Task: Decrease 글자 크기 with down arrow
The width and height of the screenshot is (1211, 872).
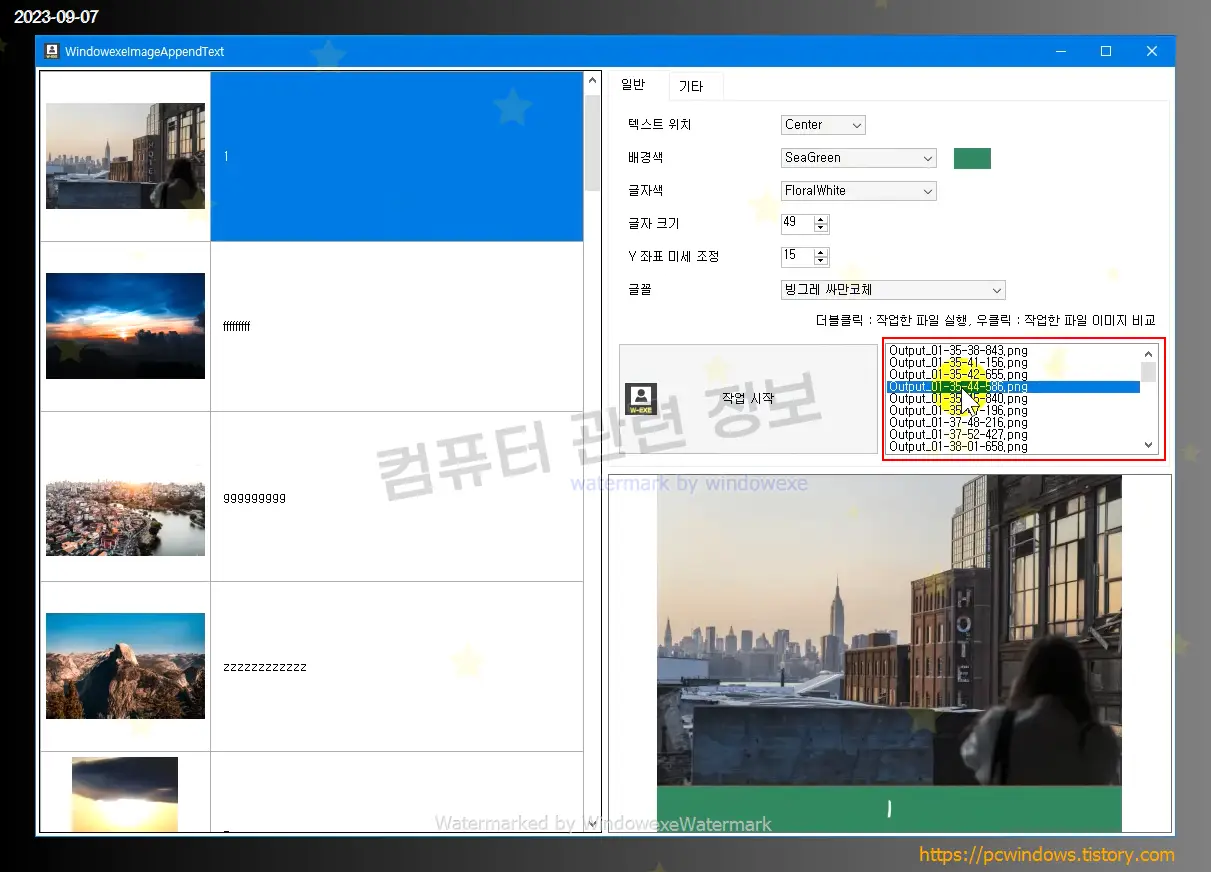Action: [x=821, y=228]
